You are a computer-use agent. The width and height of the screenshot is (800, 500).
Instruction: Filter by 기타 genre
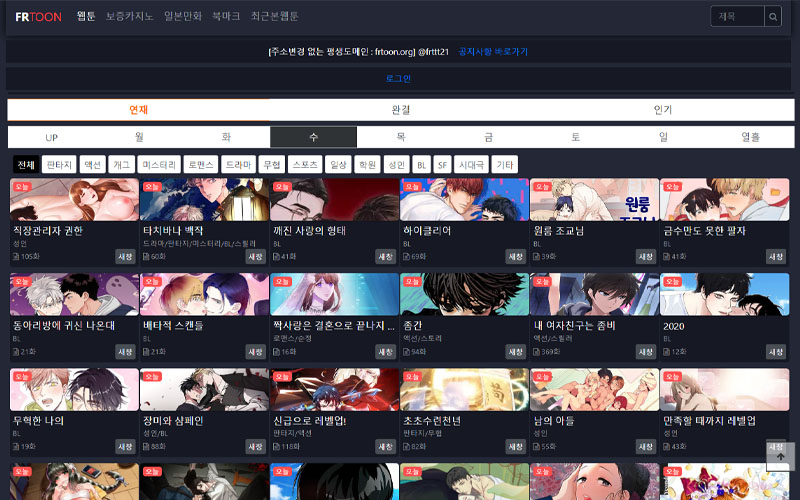pos(505,165)
